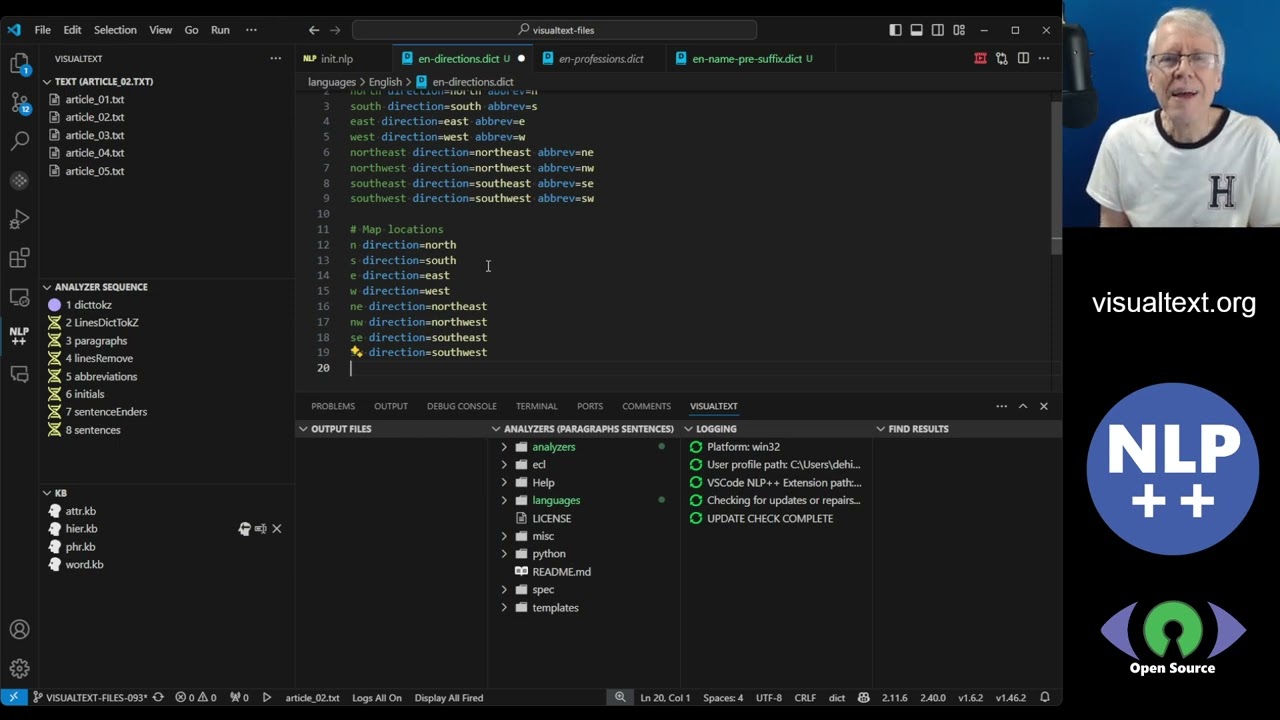The height and width of the screenshot is (720, 1280).
Task: Select 5 abbreviations analyzer pass
Action: pyautogui.click(x=101, y=377)
